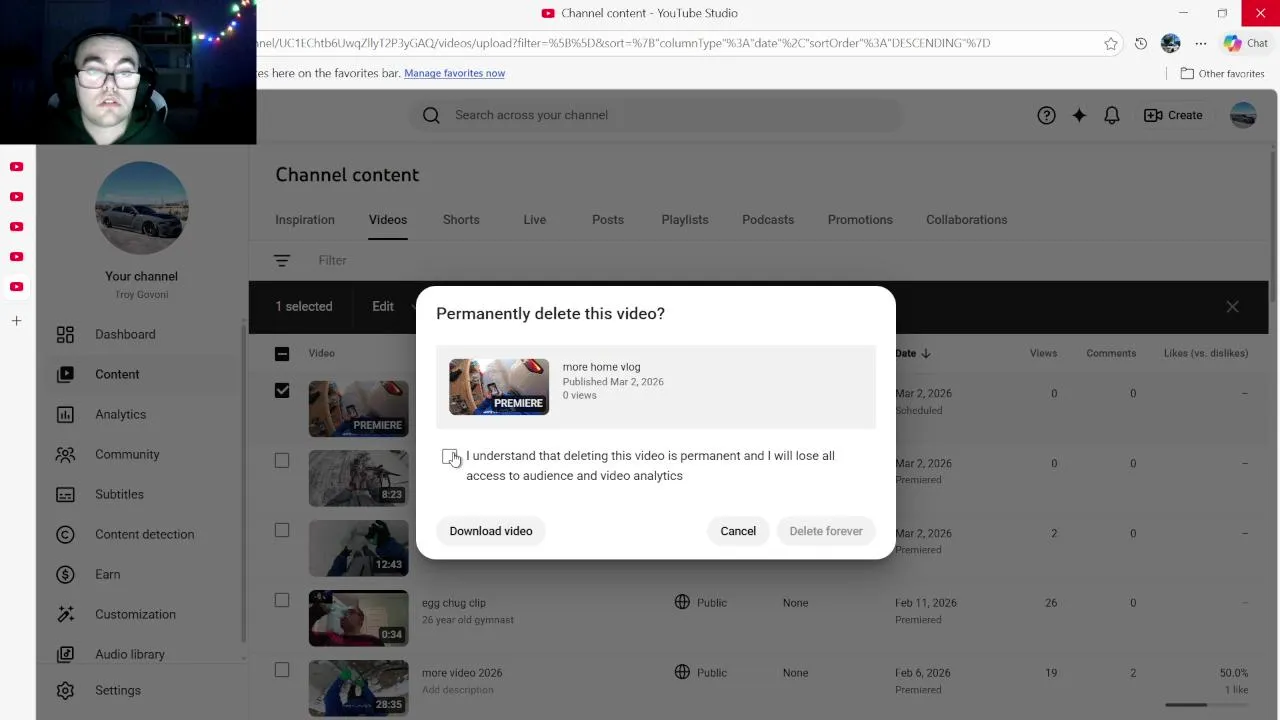
Task: Open the notifications bell
Action: pos(1112,115)
